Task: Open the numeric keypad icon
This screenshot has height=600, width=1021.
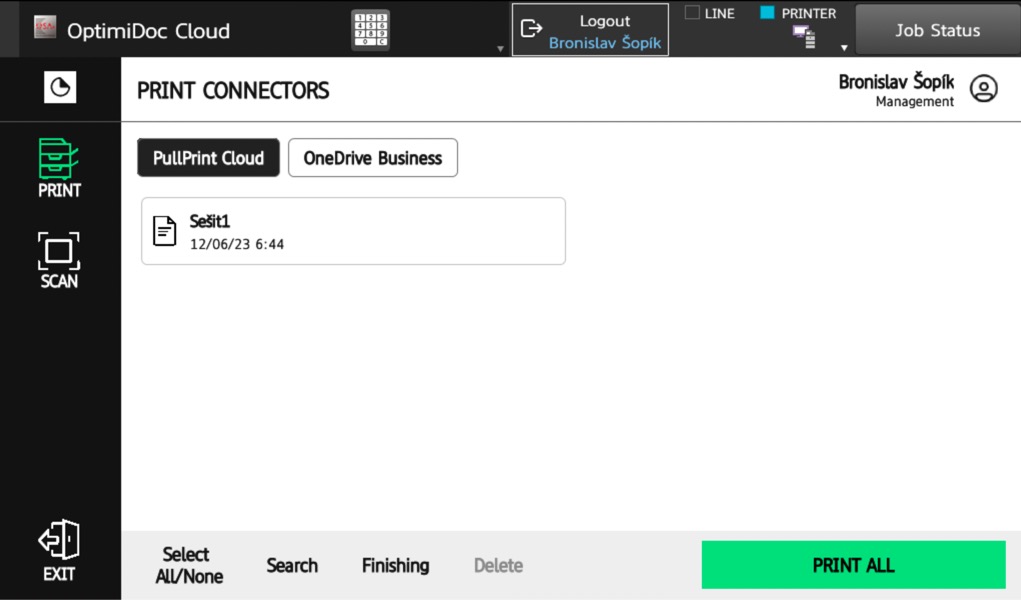Action: (370, 30)
